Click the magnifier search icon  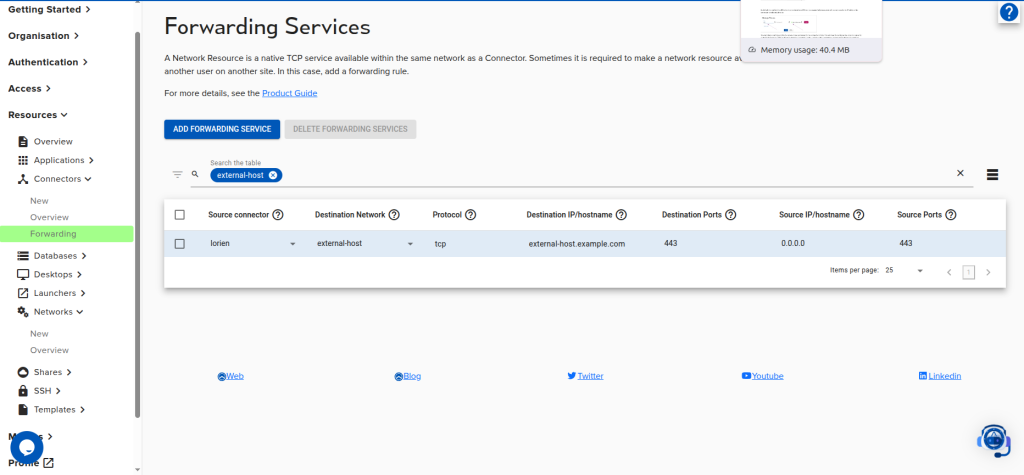195,174
